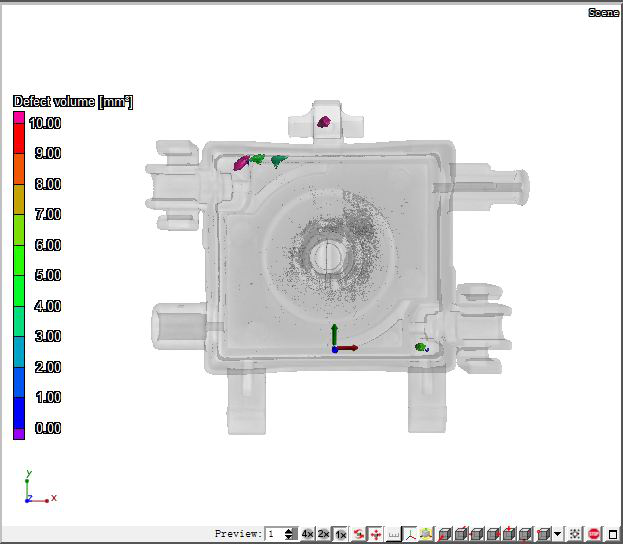
Task: Maximize the scene viewport with square icon
Action: pyautogui.click(x=612, y=534)
